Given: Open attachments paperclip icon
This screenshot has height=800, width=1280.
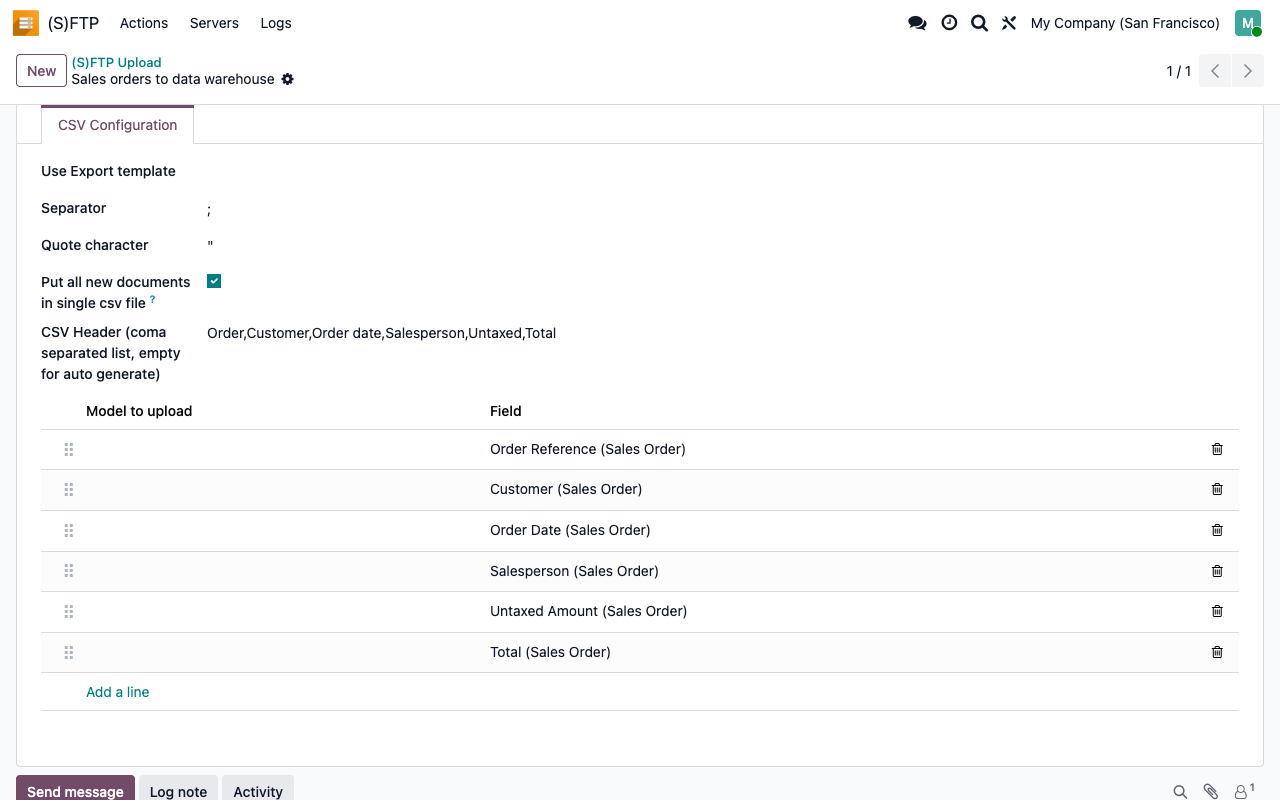Looking at the screenshot, I should [1211, 792].
